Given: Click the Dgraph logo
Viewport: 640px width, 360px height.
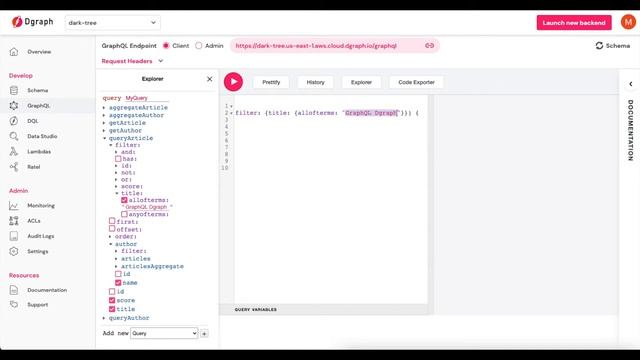Looking at the screenshot, I should [x=32, y=22].
